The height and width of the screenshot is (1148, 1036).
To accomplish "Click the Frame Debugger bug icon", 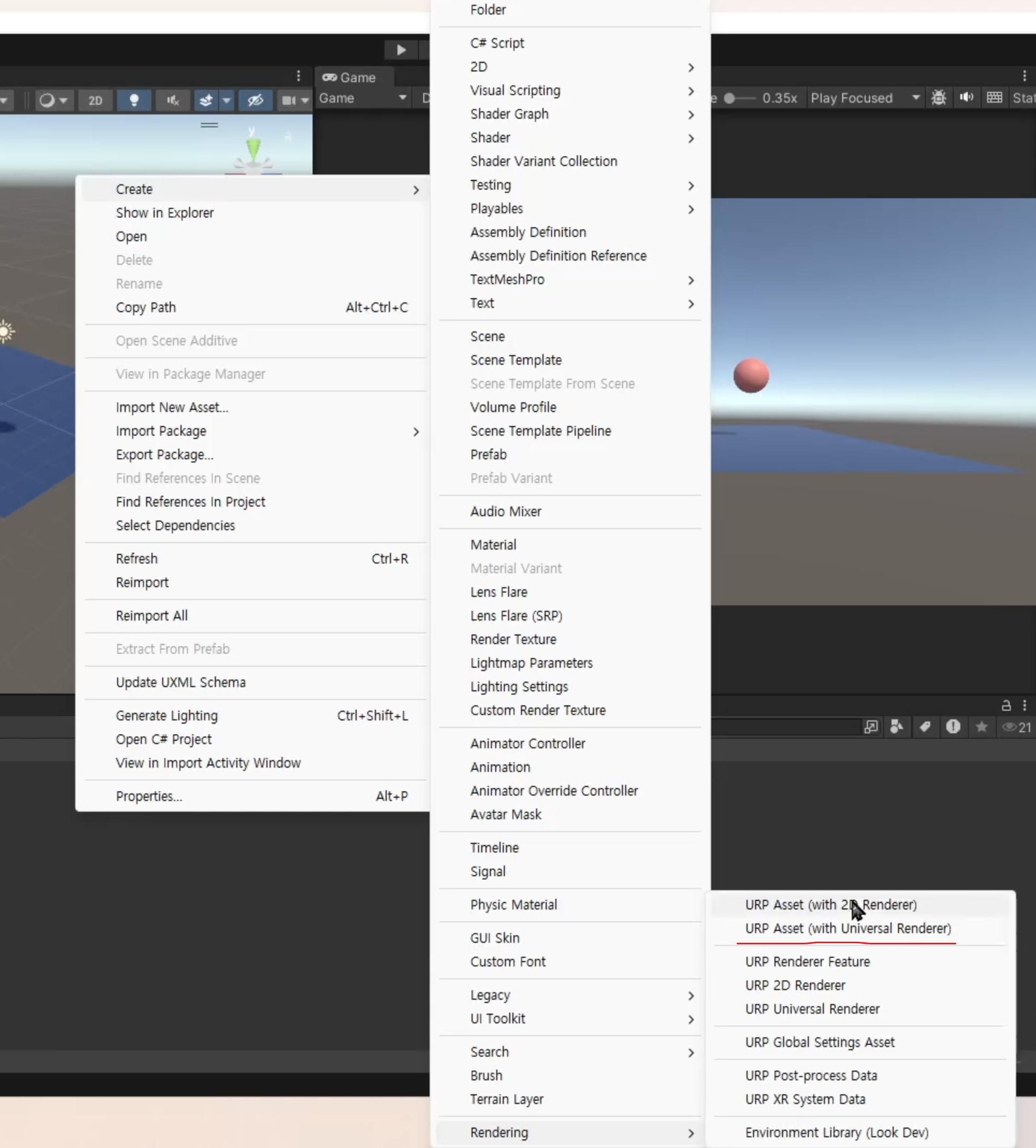I will tap(938, 97).
